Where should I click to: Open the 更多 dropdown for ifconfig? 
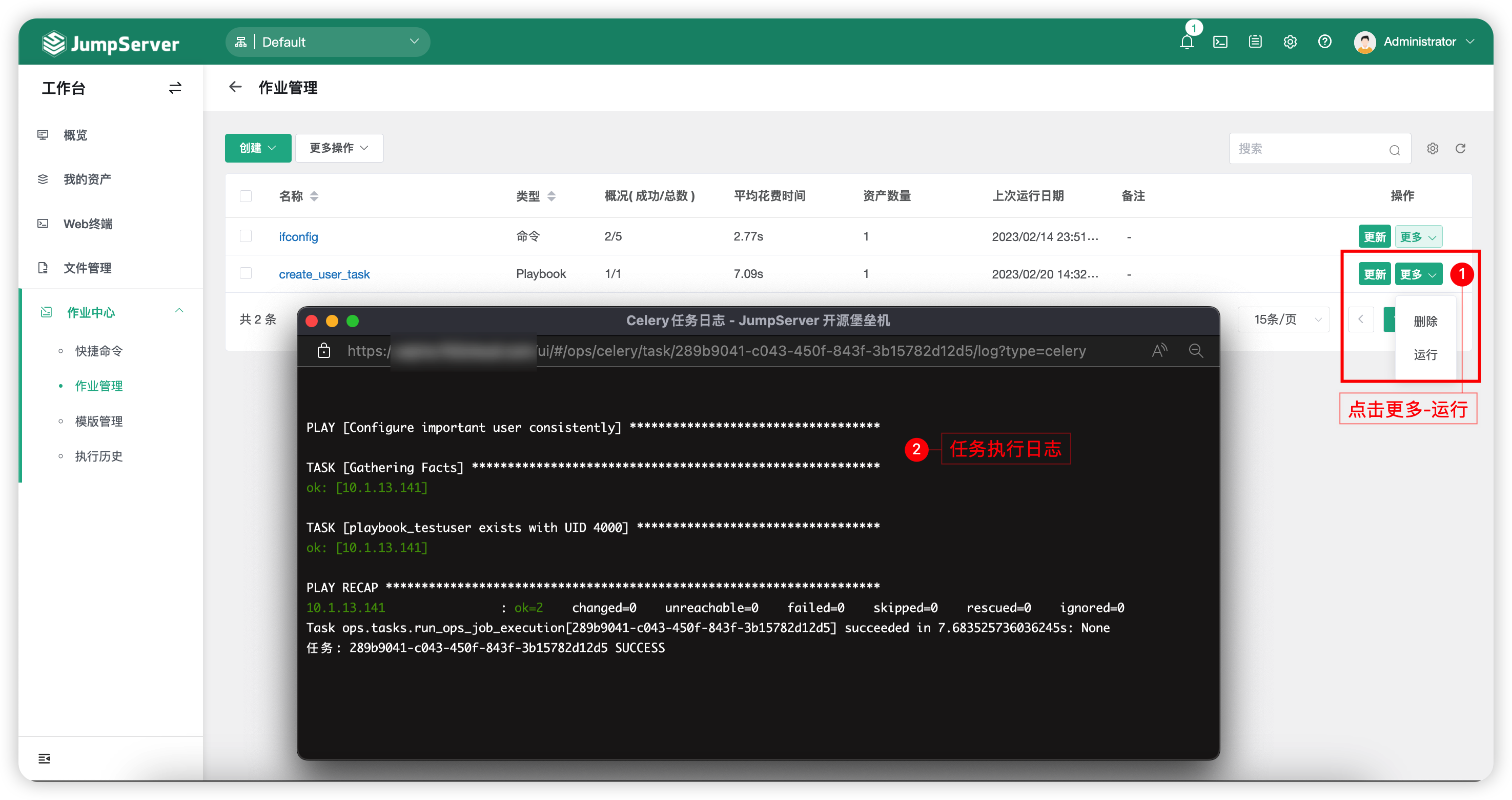[1418, 237]
